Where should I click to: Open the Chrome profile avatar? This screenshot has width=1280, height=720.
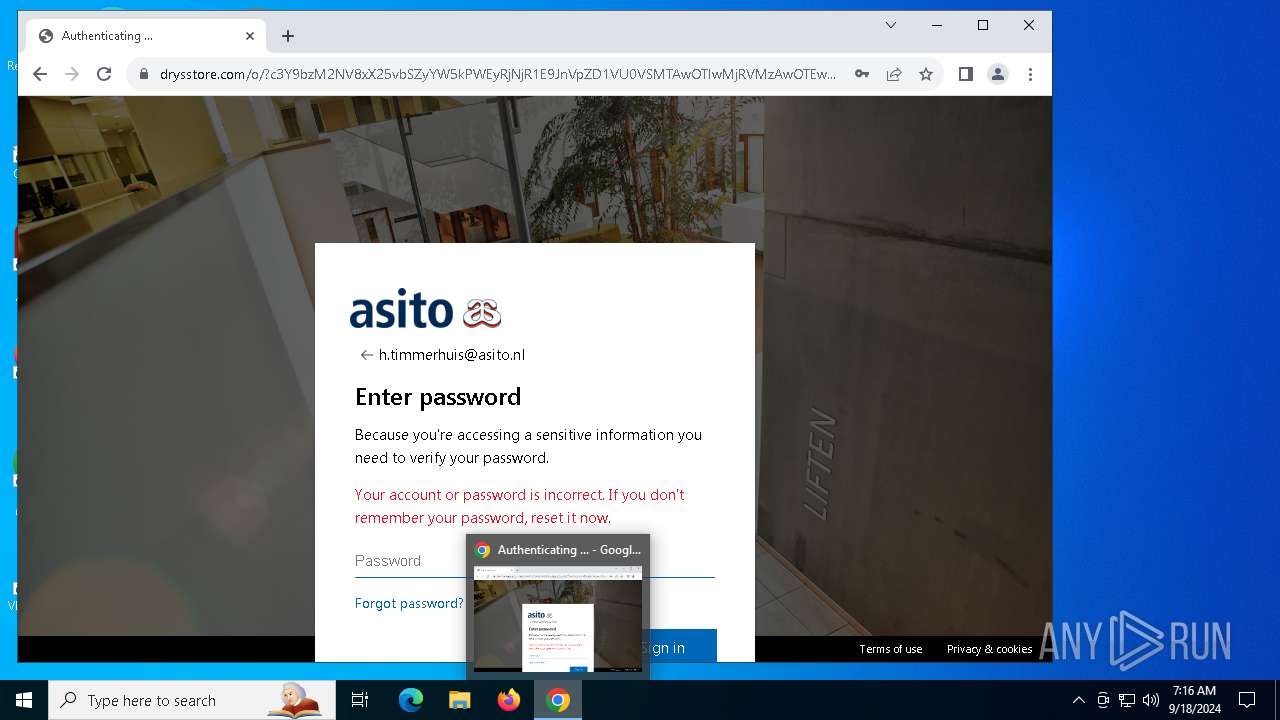998,74
